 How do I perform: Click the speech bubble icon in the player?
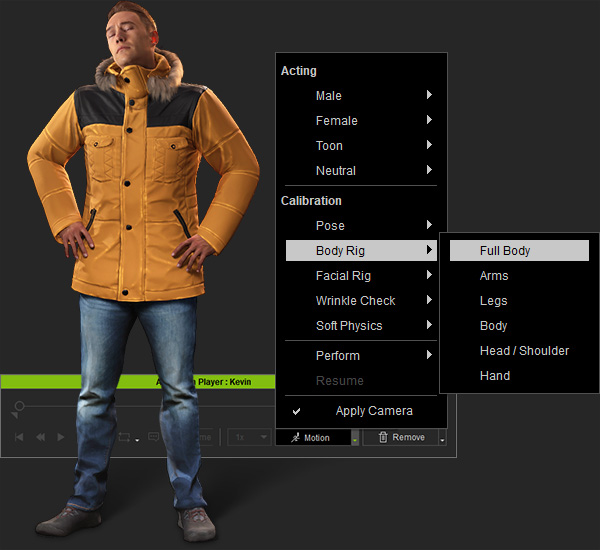(x=154, y=437)
